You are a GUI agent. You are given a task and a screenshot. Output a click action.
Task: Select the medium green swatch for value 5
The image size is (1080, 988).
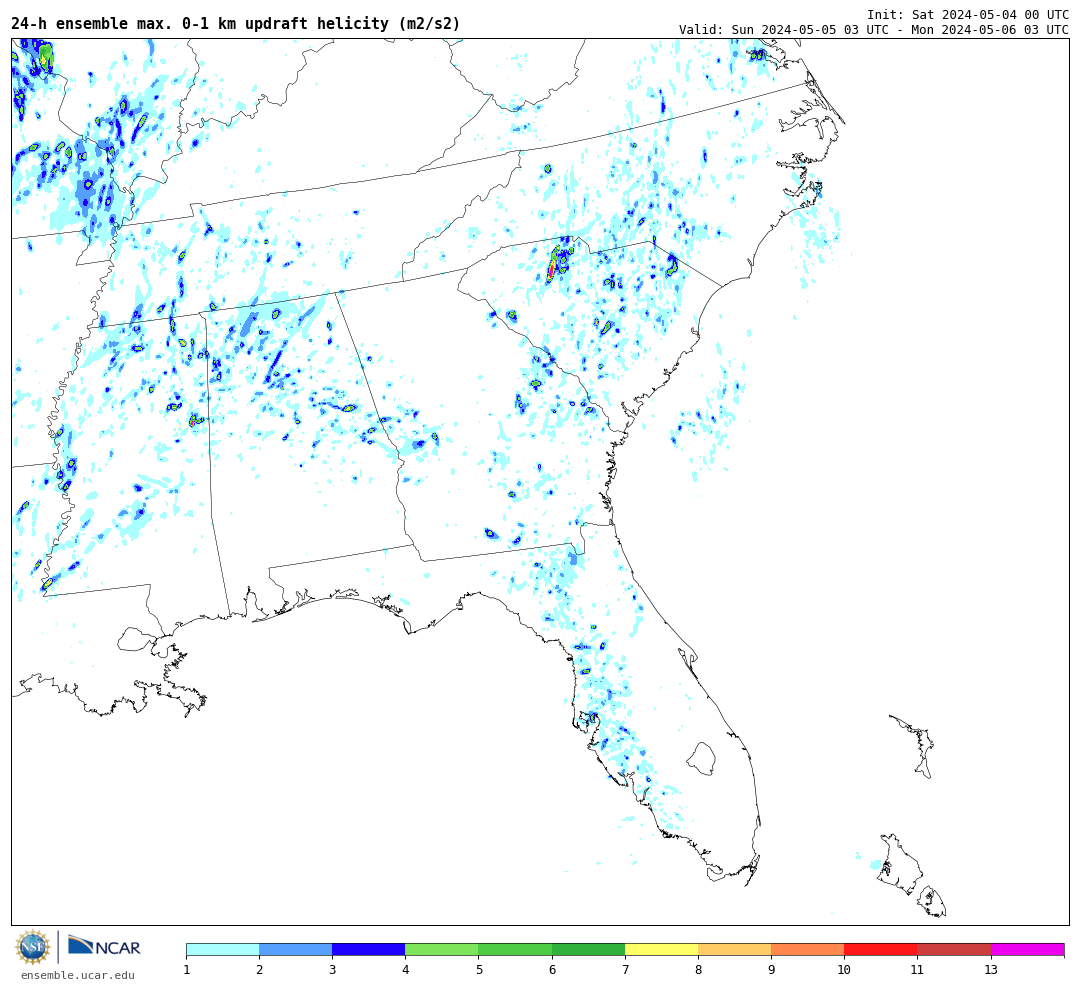515,949
